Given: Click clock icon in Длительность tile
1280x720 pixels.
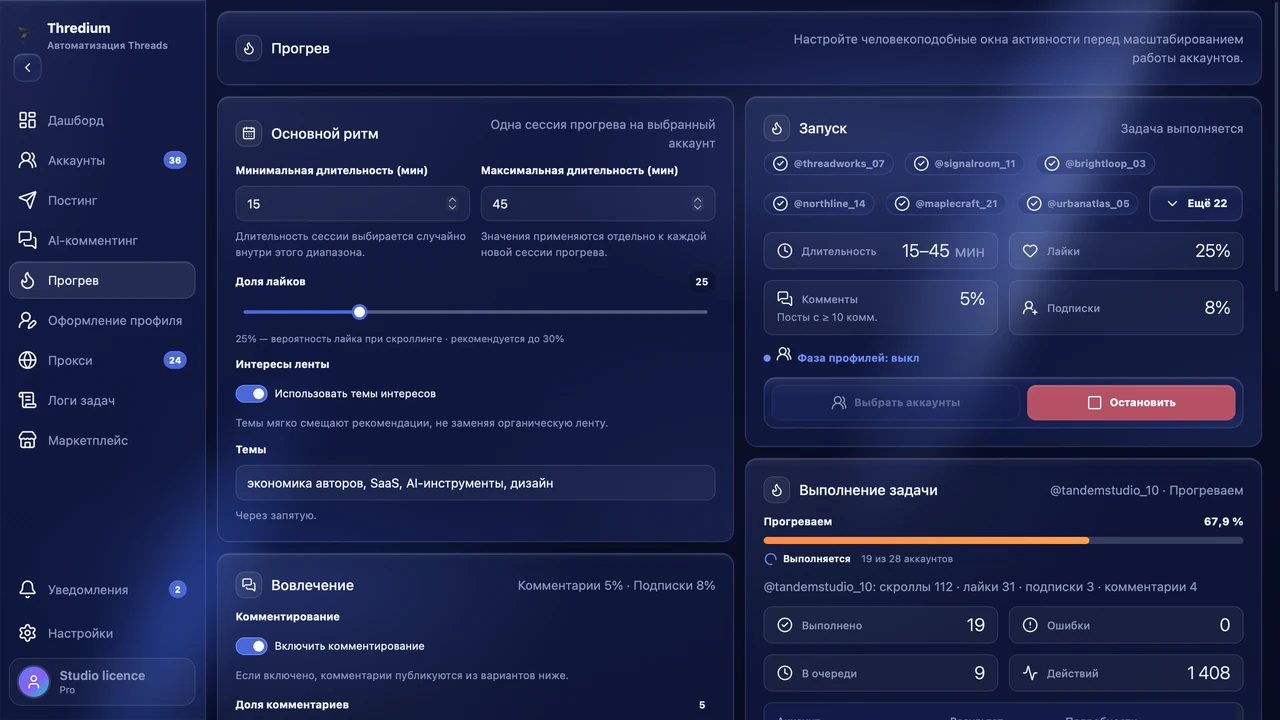Looking at the screenshot, I should tap(785, 251).
